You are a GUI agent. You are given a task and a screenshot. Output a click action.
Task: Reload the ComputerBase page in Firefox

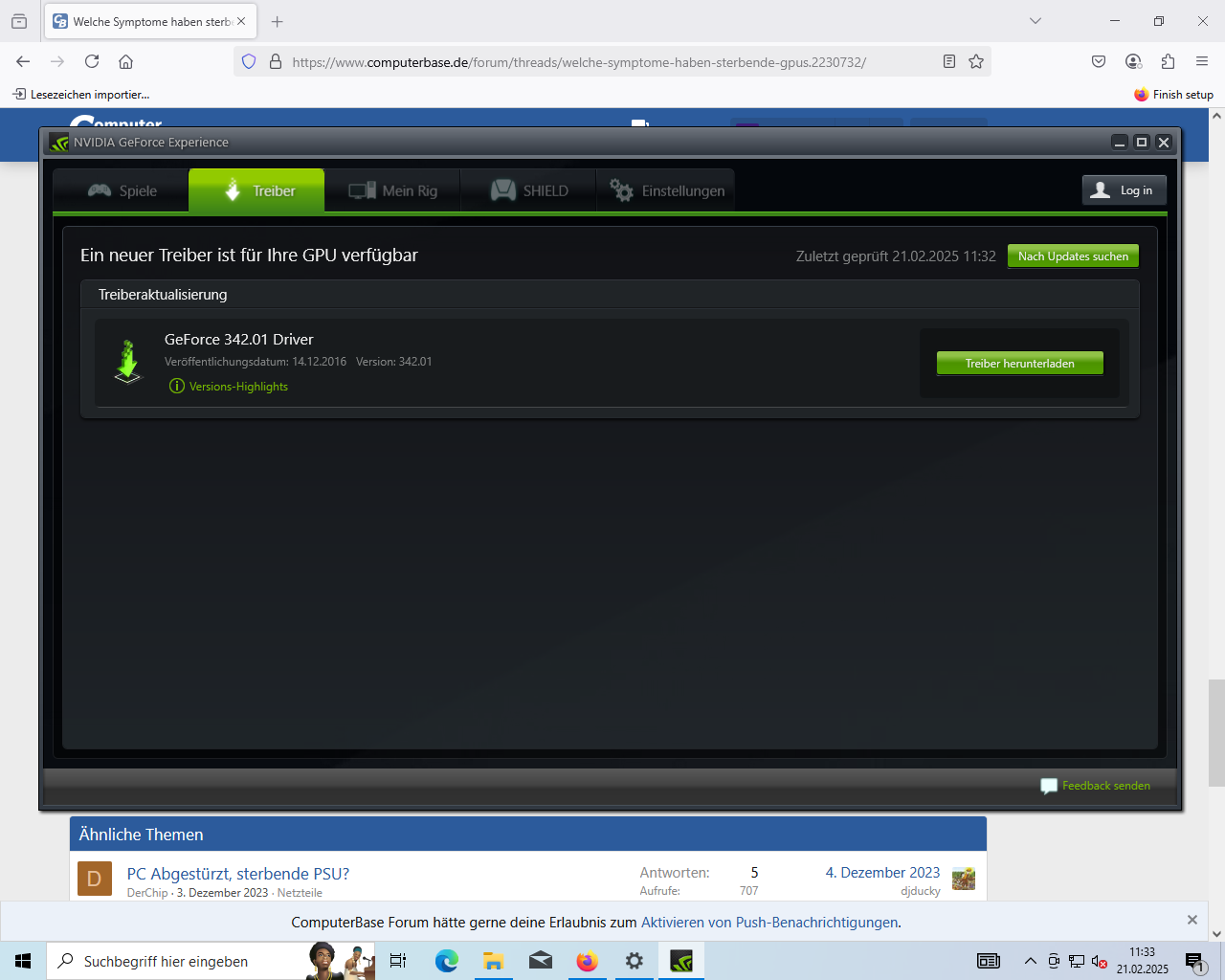(x=92, y=61)
